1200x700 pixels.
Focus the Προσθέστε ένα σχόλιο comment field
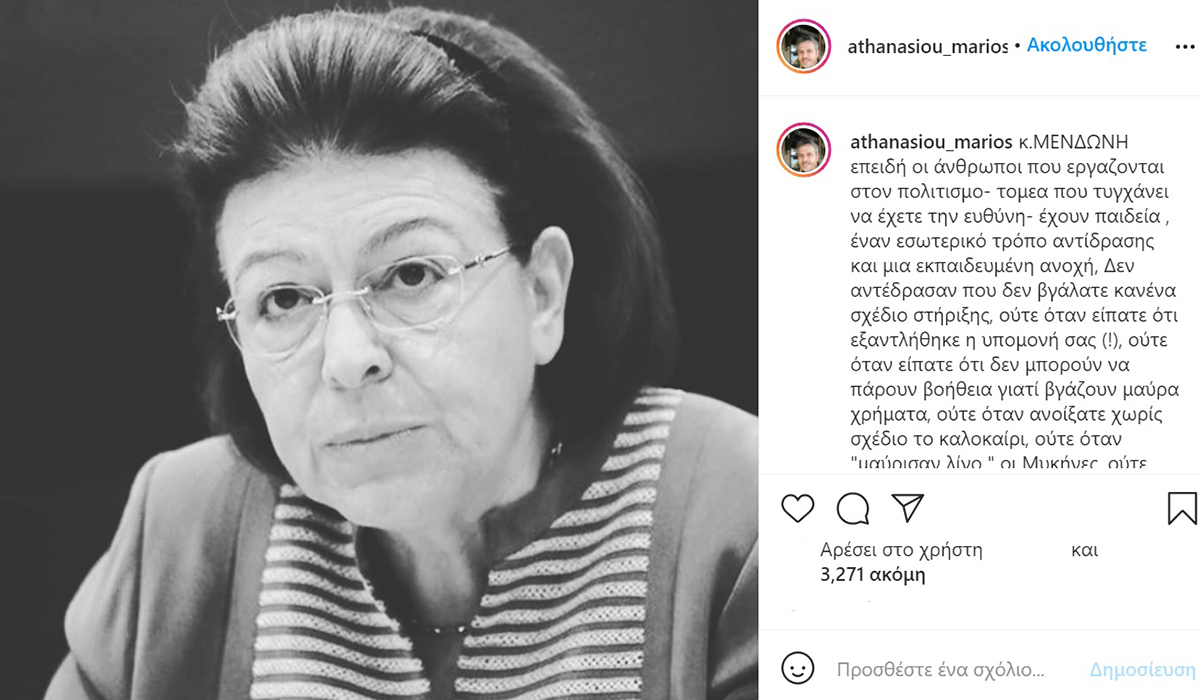(941, 669)
